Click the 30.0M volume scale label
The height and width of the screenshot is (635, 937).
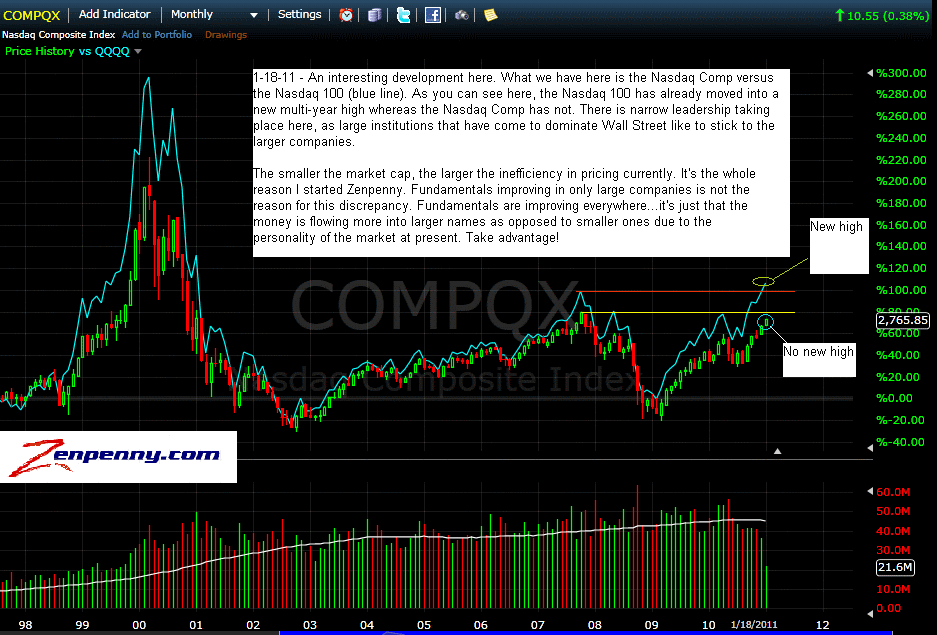click(893, 550)
